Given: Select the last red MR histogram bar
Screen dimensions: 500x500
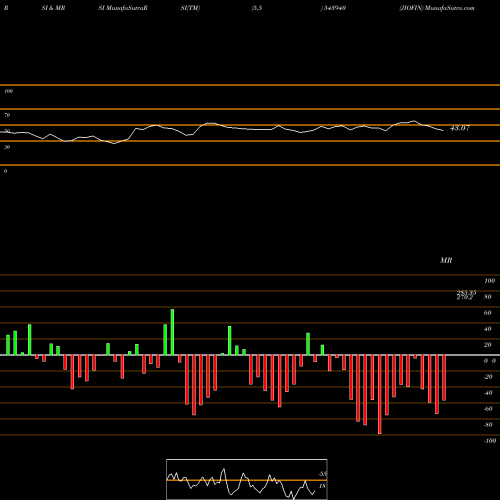Looking at the screenshot, I should [444, 378].
